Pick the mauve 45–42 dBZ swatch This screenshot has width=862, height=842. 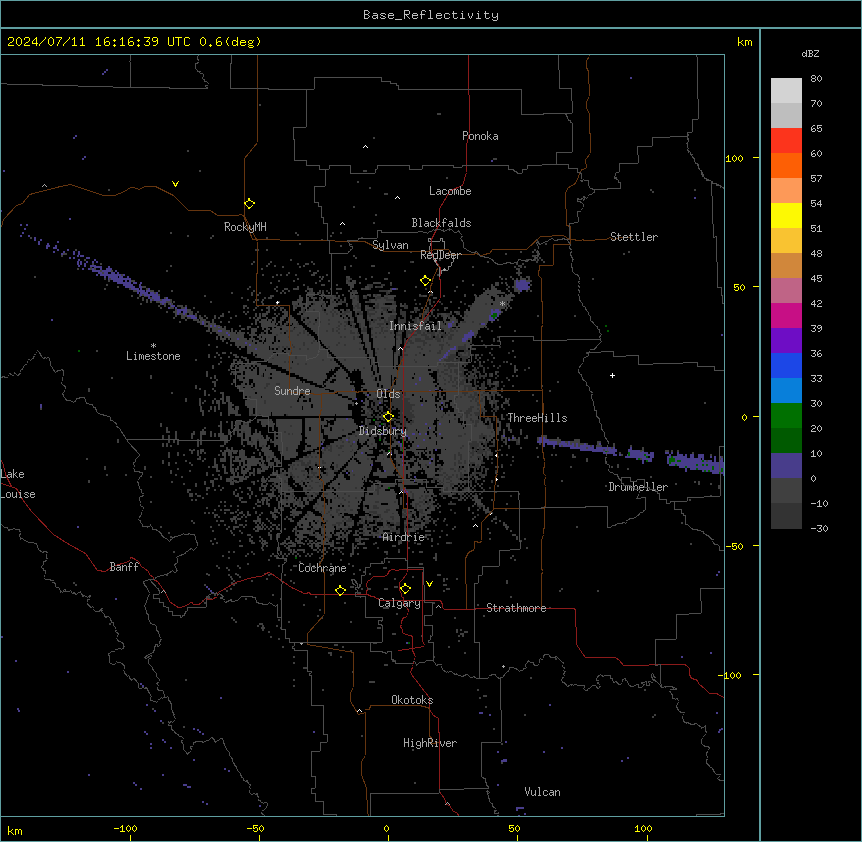pyautogui.click(x=786, y=290)
